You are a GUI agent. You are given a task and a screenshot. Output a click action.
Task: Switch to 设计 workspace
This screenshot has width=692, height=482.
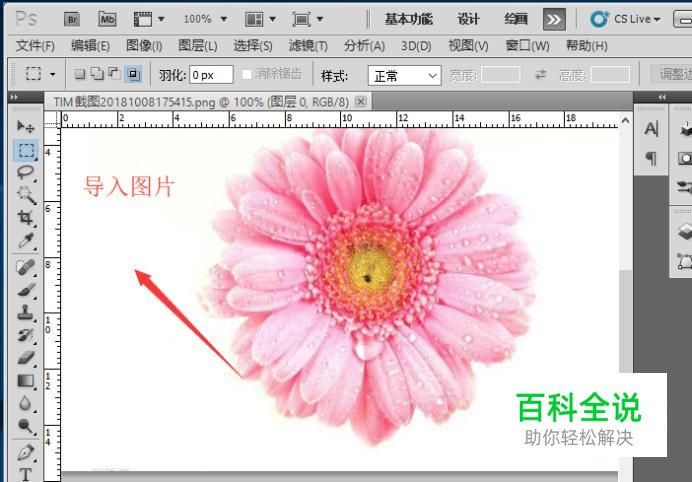pos(468,19)
